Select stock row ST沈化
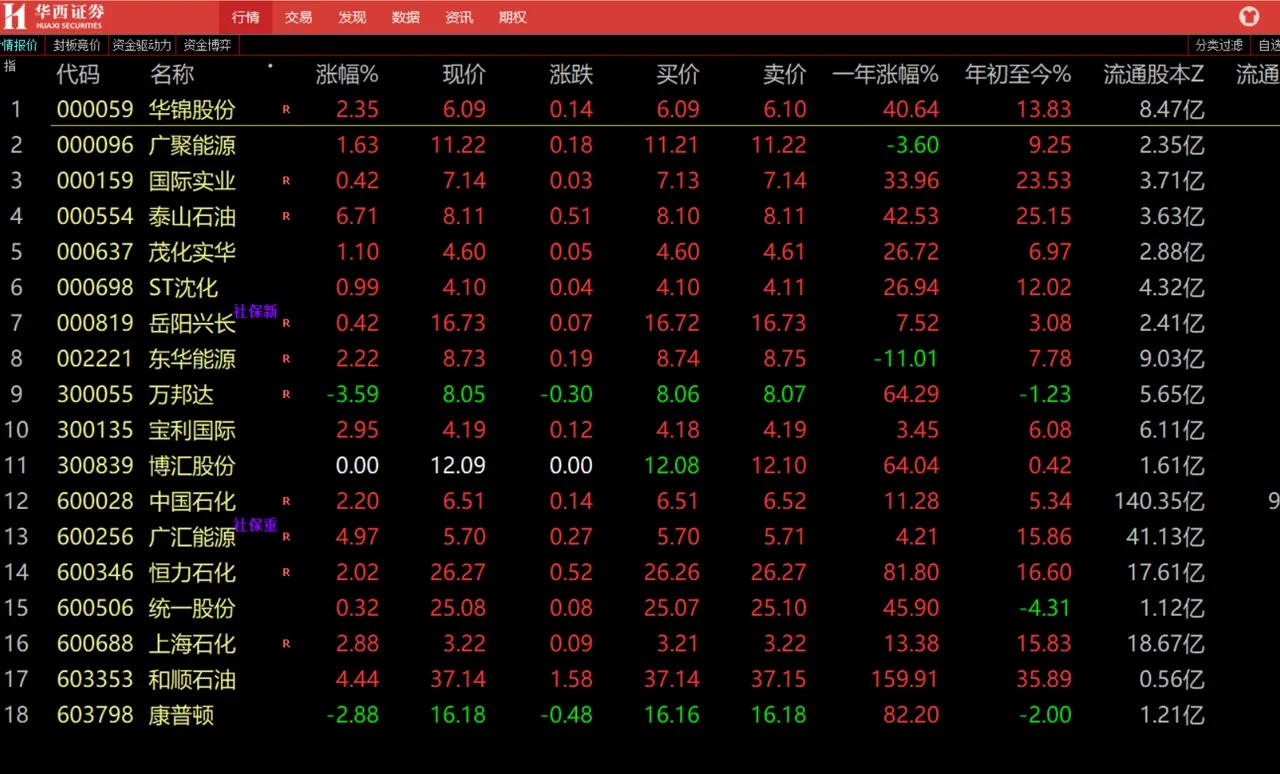 640,288
